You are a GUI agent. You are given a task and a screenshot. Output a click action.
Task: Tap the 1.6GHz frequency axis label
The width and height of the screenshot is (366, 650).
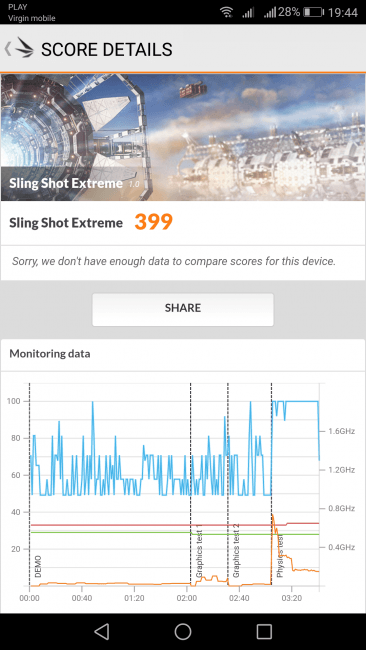pos(341,431)
